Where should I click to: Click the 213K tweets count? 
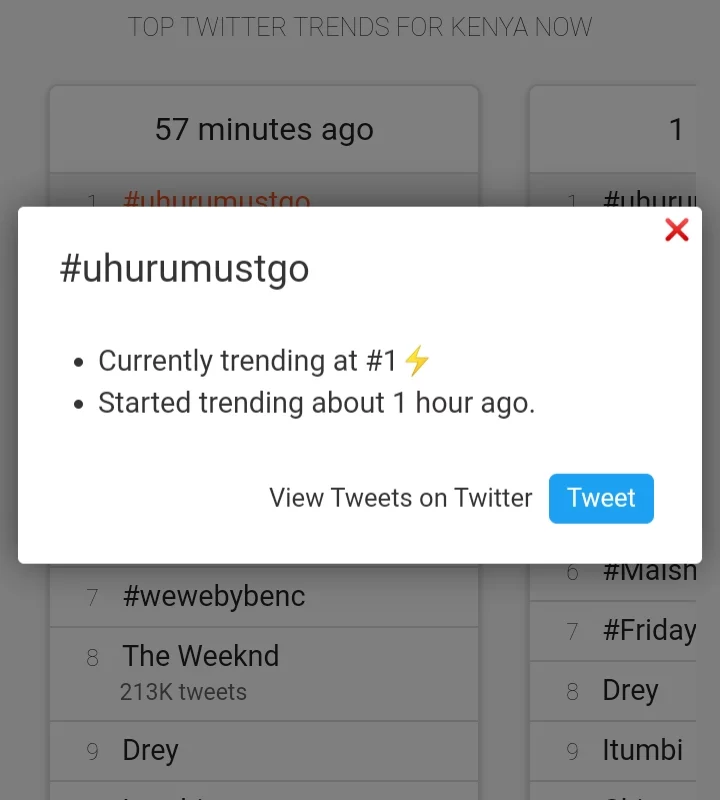coord(183,691)
